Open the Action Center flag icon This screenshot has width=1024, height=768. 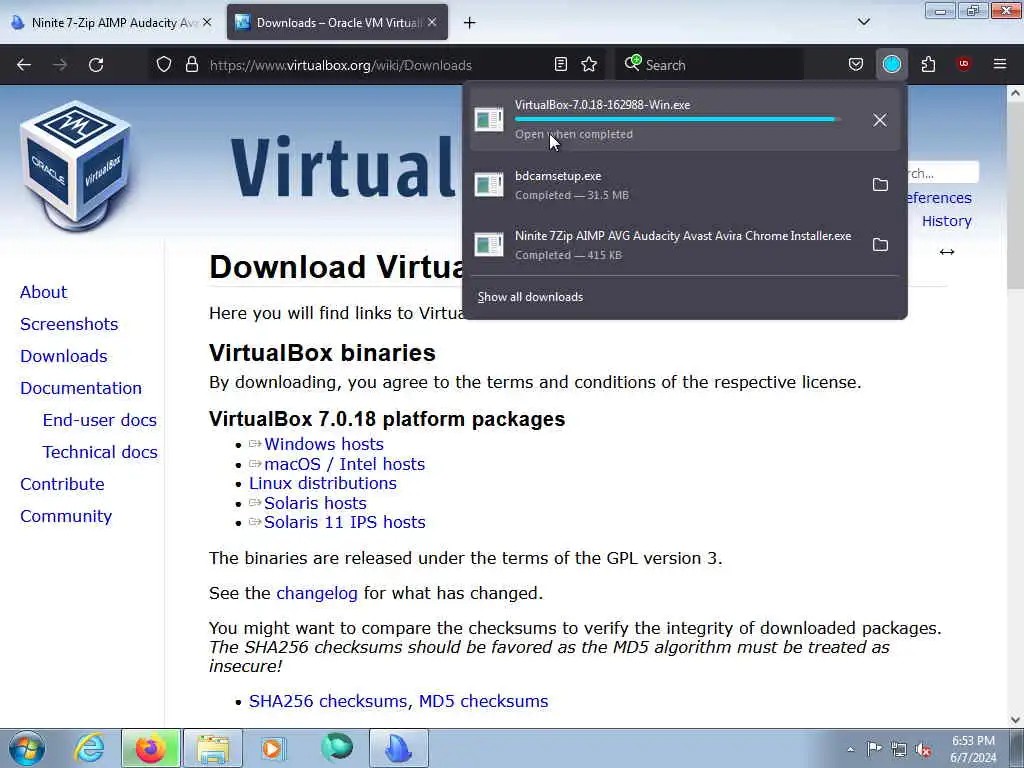874,749
